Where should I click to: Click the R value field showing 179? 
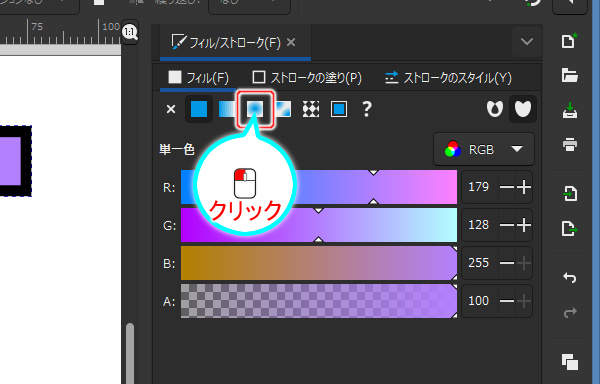[479, 187]
